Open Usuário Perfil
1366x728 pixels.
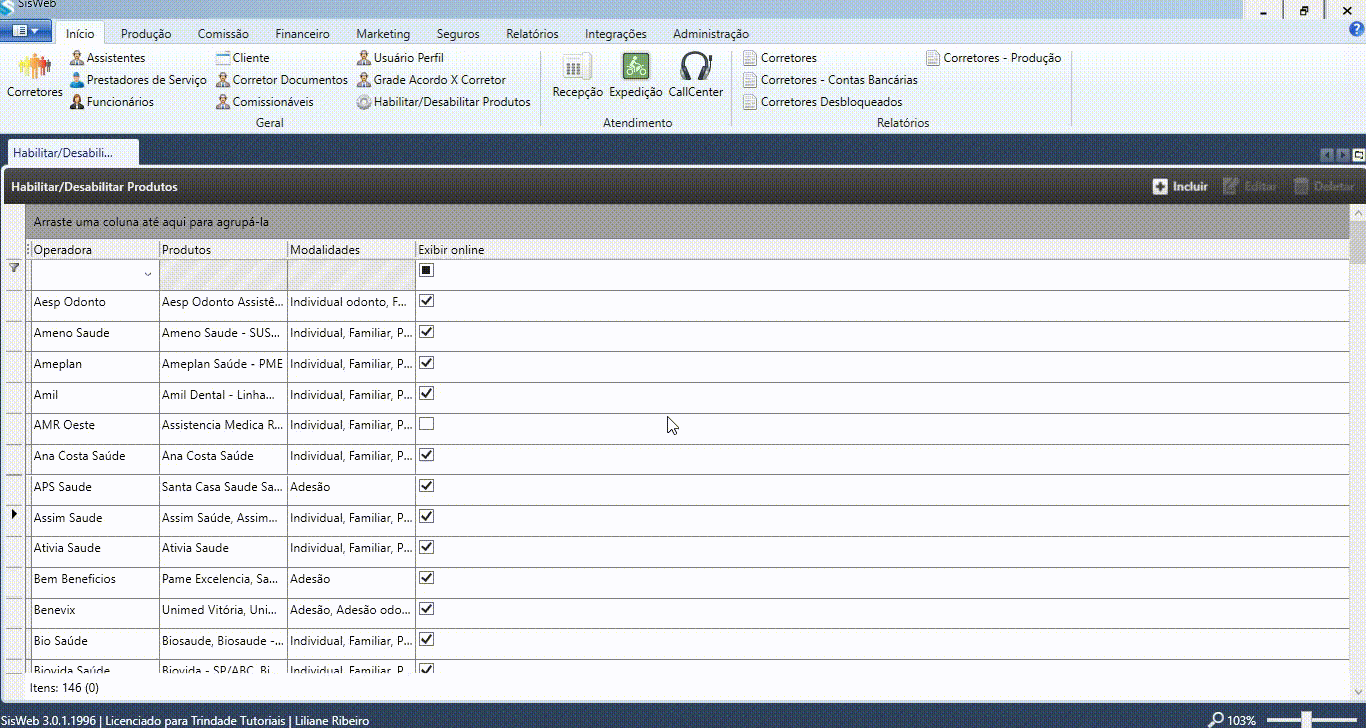pos(400,58)
